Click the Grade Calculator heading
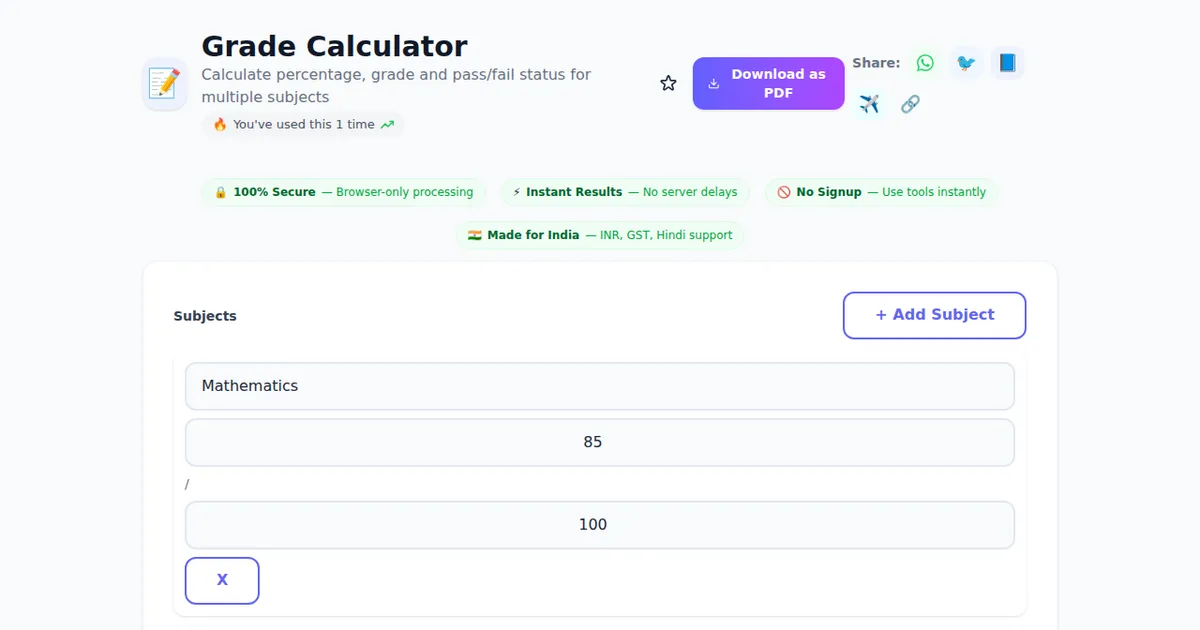Screen dimensions: 1200x630 click(334, 46)
